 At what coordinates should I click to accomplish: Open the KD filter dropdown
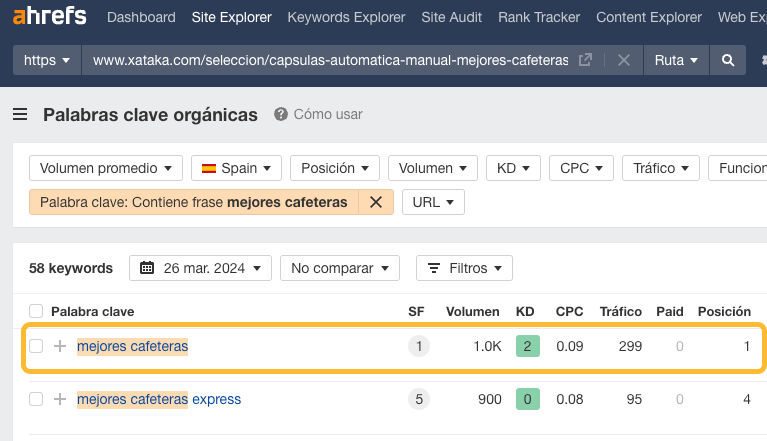(513, 168)
